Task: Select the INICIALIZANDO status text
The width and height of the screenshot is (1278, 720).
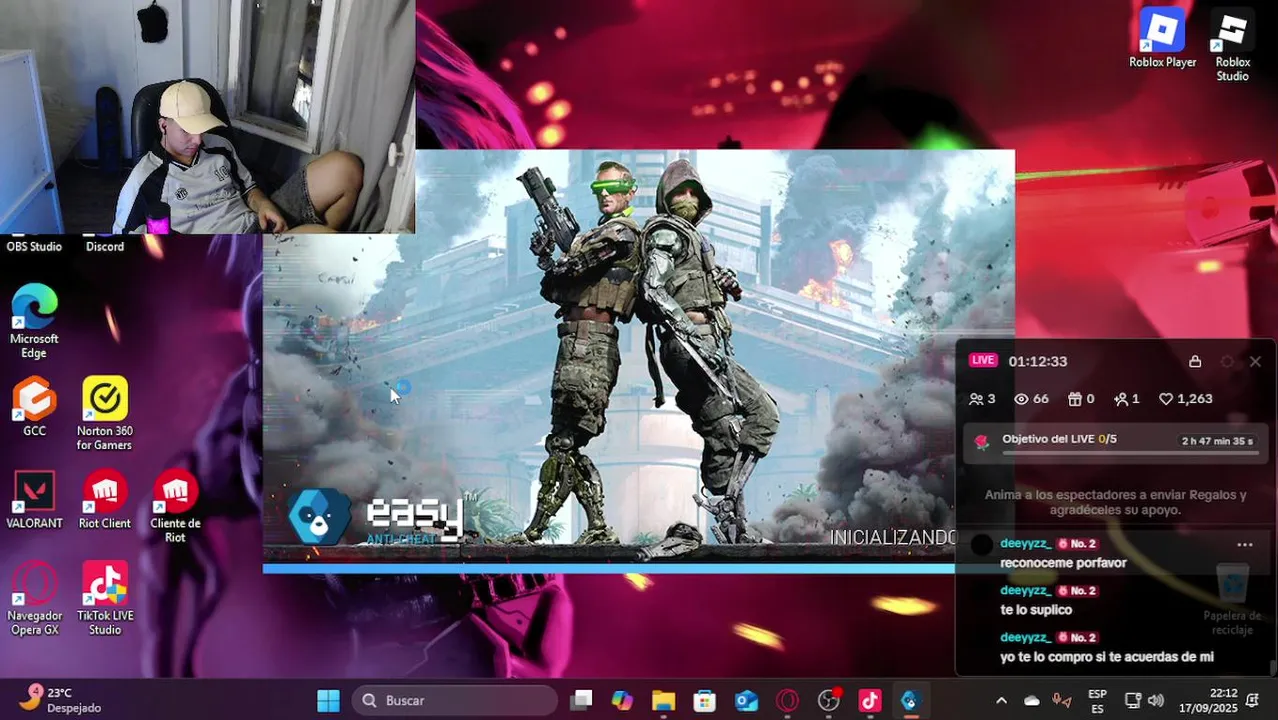Action: pos(892,538)
